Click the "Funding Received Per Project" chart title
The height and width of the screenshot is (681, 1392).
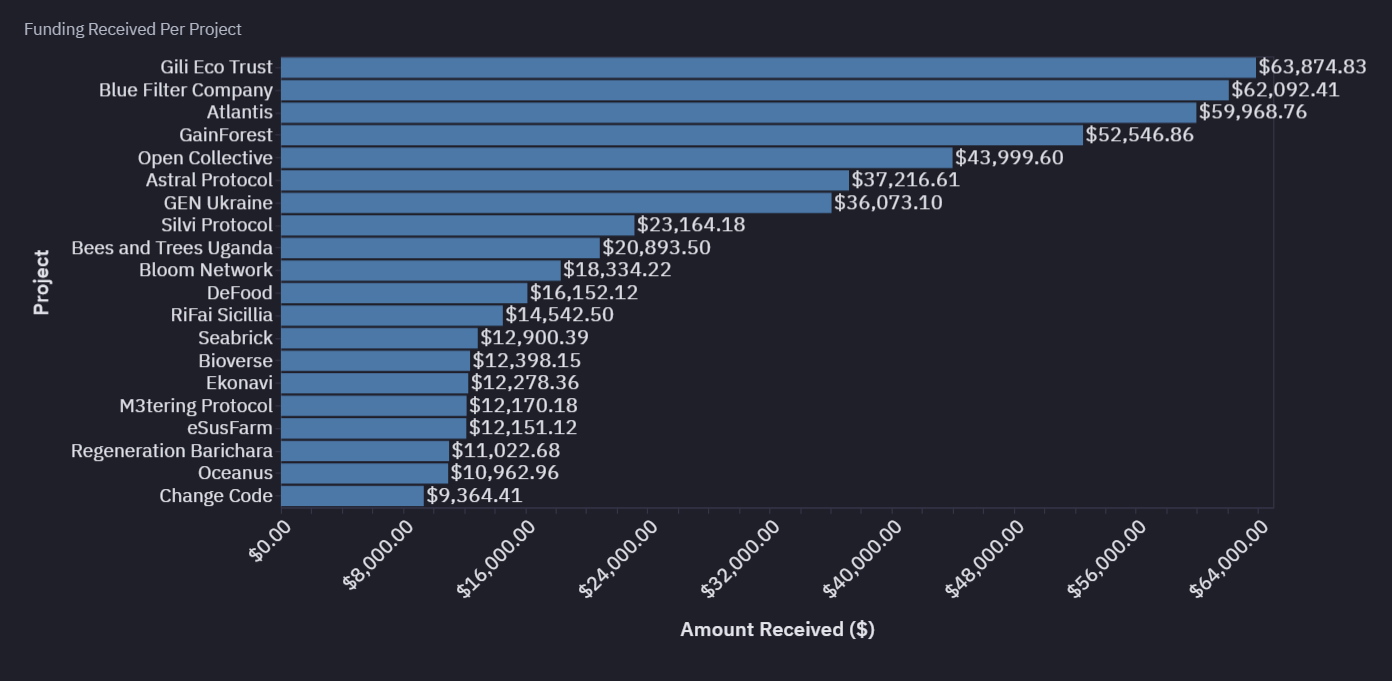click(133, 30)
